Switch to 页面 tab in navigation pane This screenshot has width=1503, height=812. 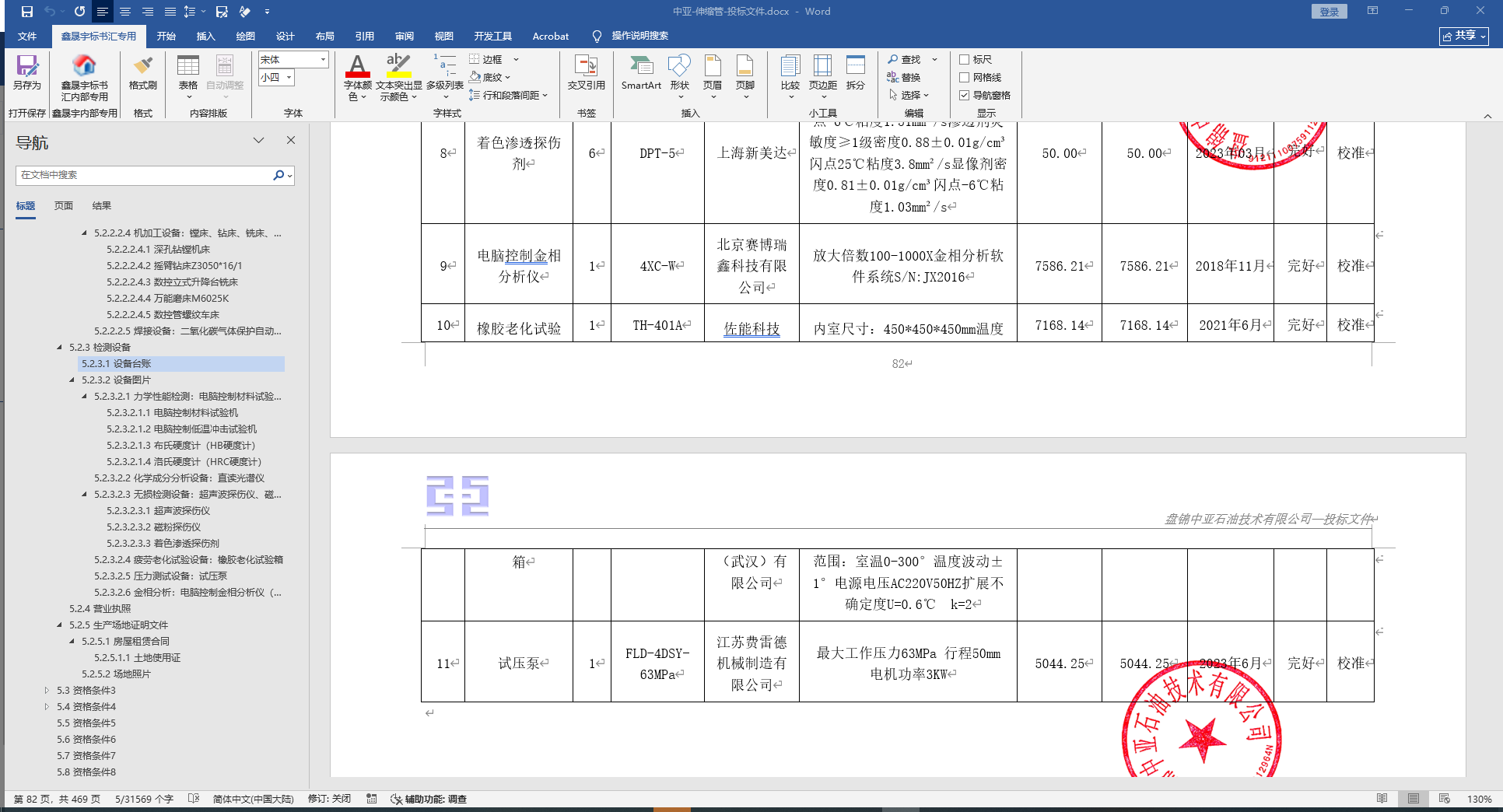(x=64, y=205)
